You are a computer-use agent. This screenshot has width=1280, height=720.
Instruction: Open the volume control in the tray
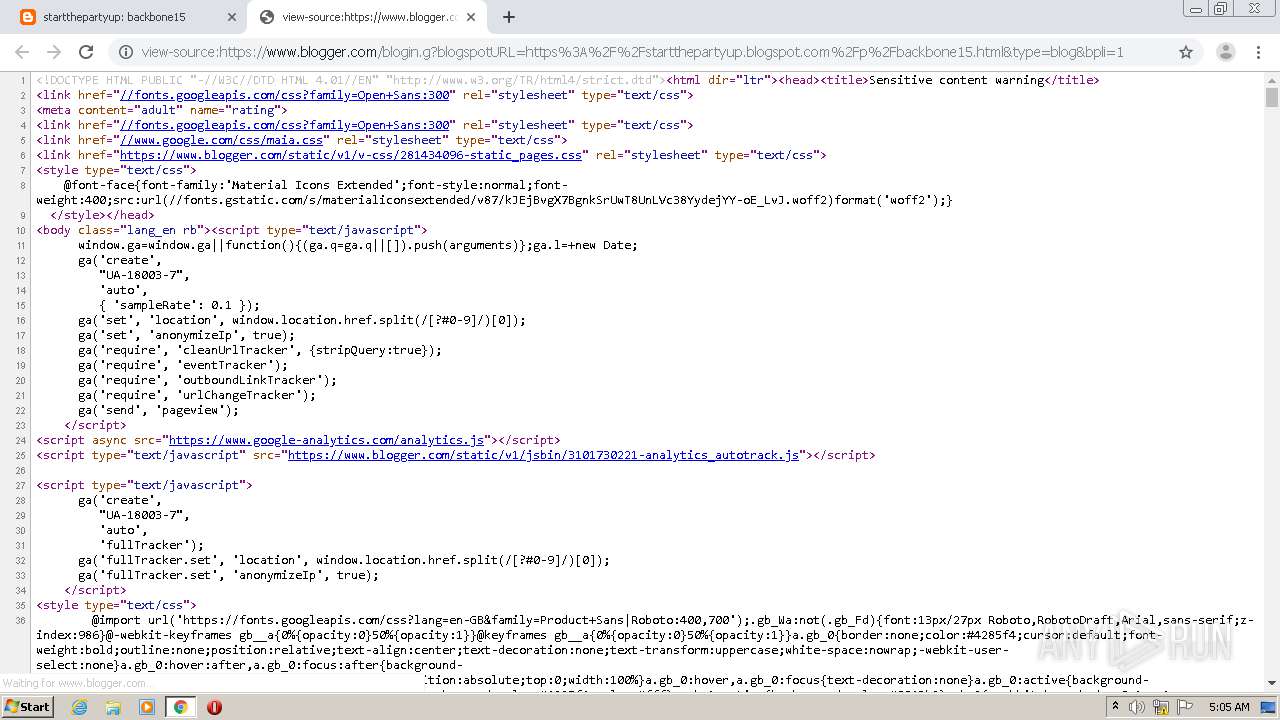(x=1137, y=706)
